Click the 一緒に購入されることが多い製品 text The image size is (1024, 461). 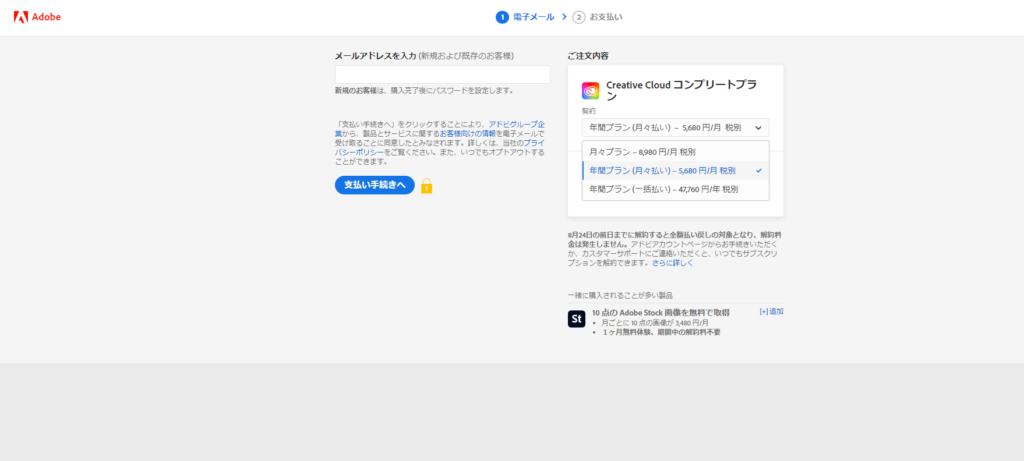coord(620,296)
